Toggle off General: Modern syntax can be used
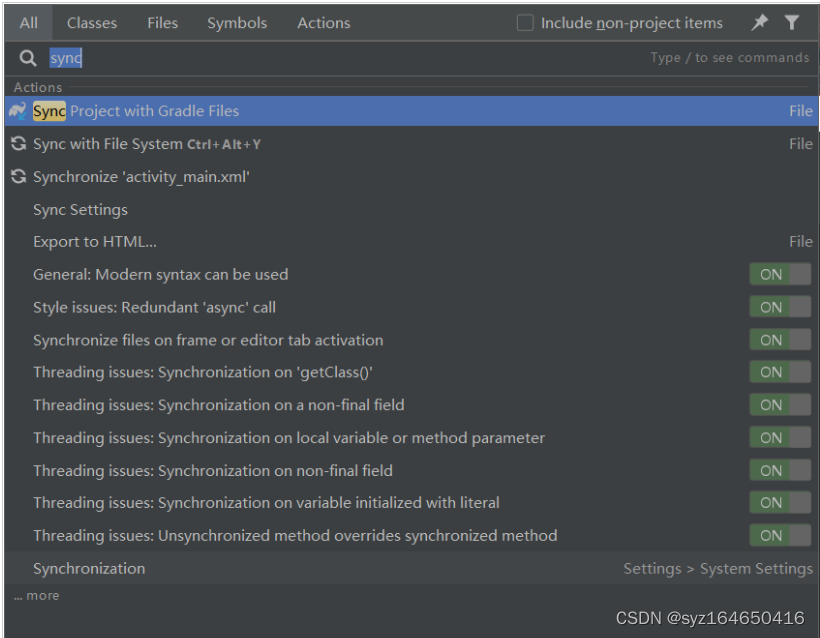This screenshot has width=820, height=638. (780, 275)
